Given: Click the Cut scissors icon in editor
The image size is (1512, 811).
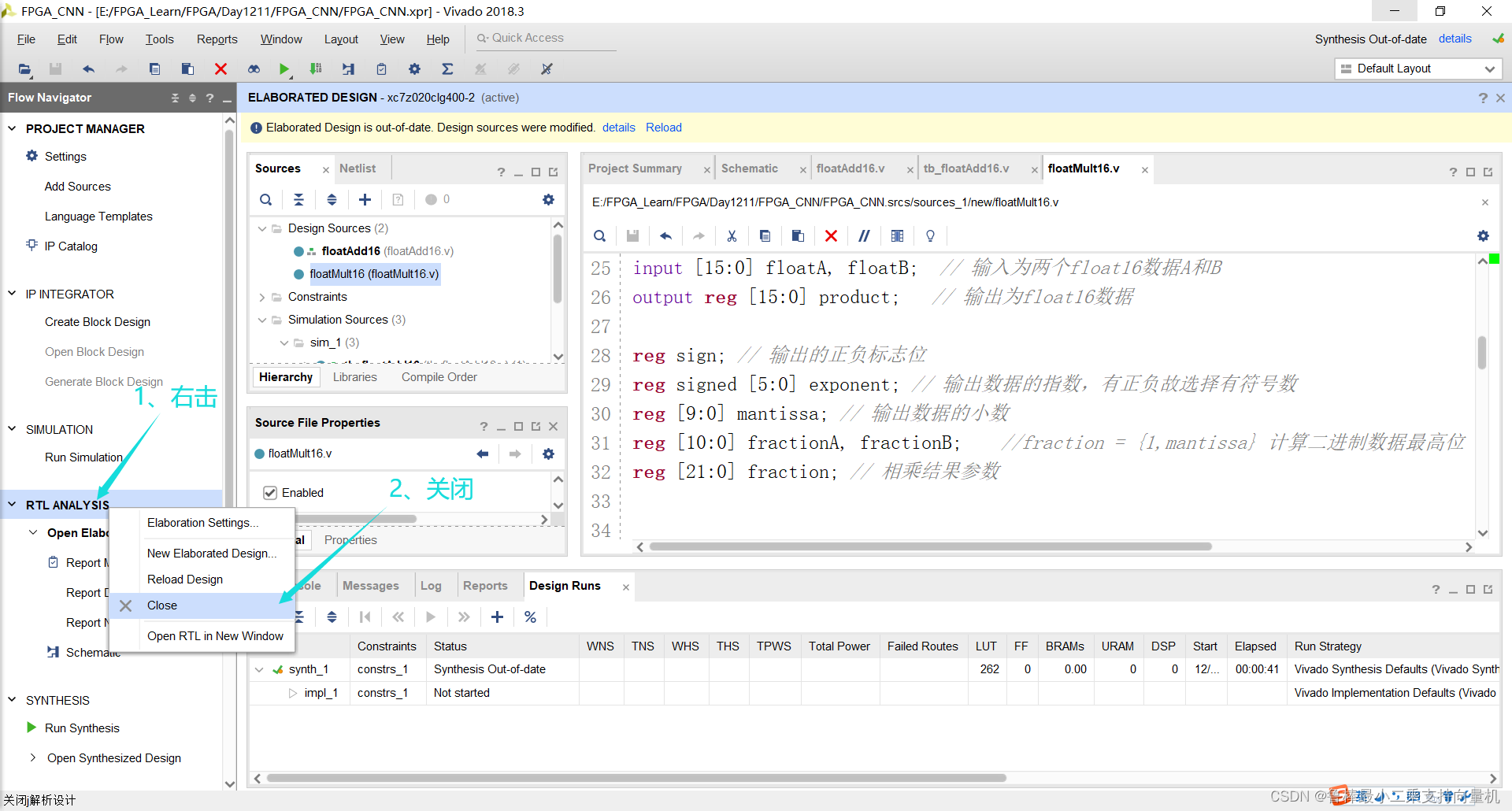Looking at the screenshot, I should 732,236.
